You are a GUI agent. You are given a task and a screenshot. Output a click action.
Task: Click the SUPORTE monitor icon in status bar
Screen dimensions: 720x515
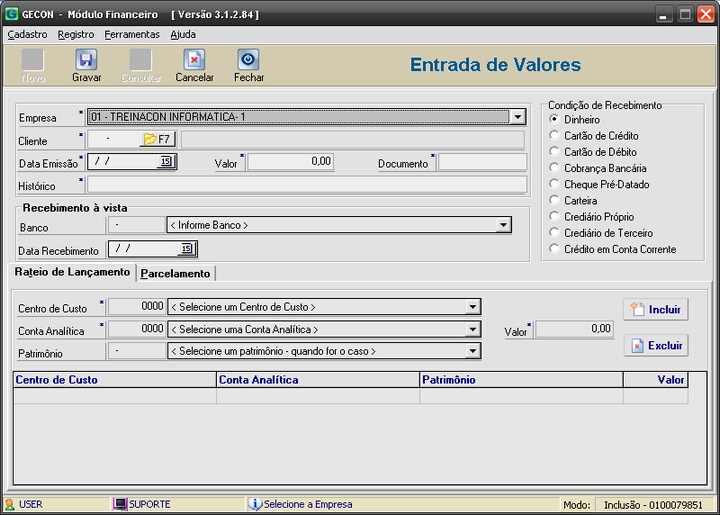pos(120,504)
